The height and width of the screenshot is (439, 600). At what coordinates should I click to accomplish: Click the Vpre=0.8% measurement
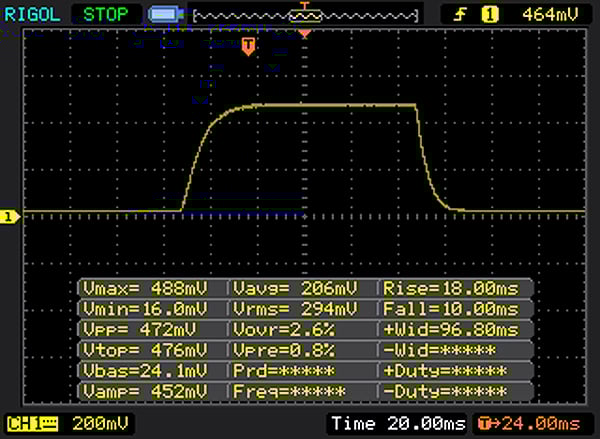coord(284,351)
